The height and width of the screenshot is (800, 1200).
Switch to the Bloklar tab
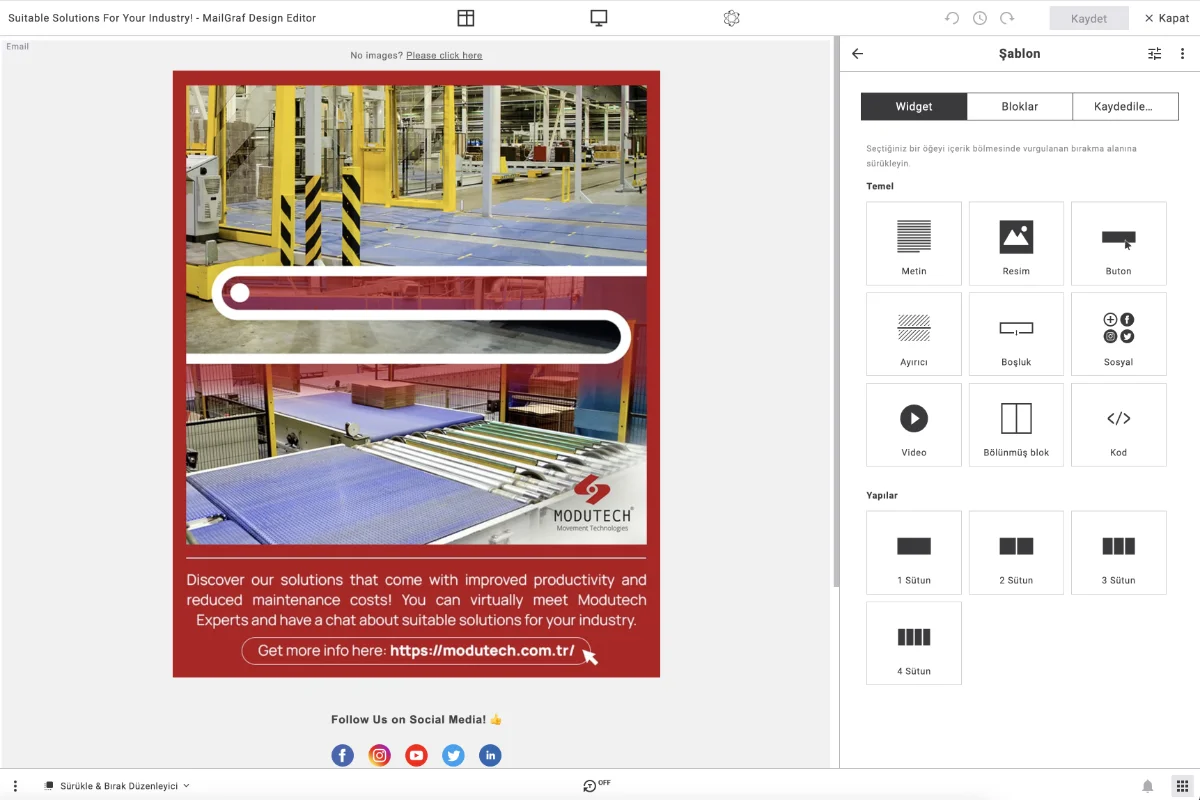[x=1019, y=106]
